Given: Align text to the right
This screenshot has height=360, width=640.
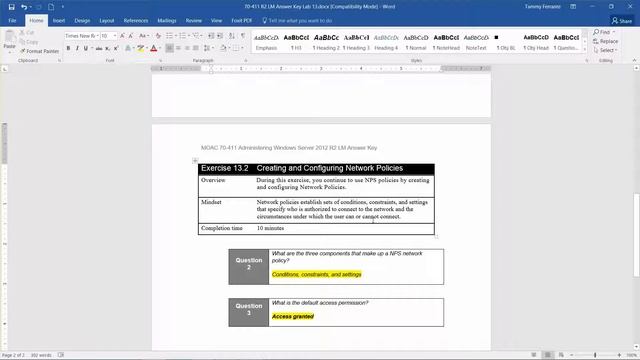Looking at the screenshot, I should [x=187, y=48].
